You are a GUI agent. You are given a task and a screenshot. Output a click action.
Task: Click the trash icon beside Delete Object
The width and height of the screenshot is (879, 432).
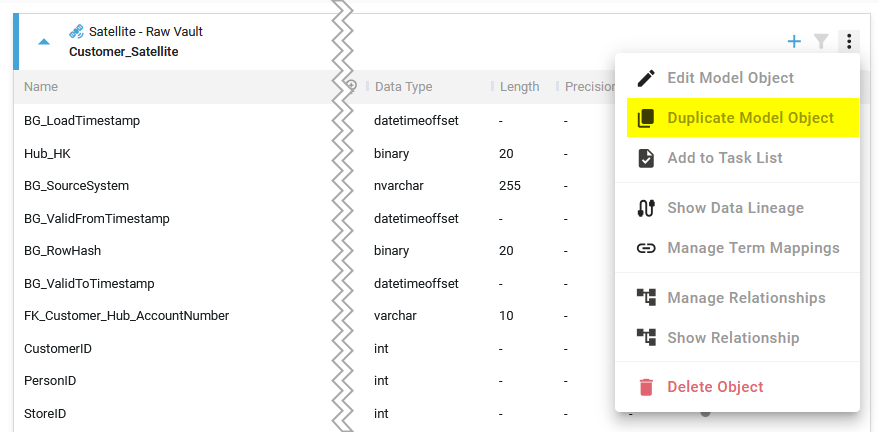646,387
